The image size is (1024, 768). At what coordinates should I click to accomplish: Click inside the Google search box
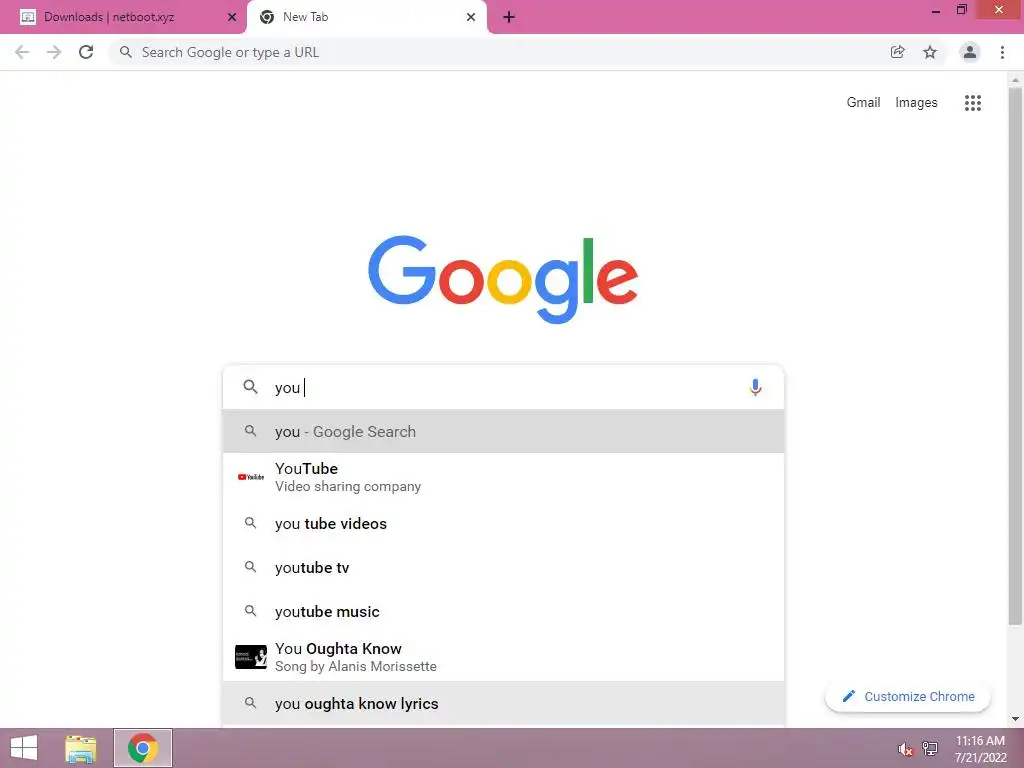(503, 387)
